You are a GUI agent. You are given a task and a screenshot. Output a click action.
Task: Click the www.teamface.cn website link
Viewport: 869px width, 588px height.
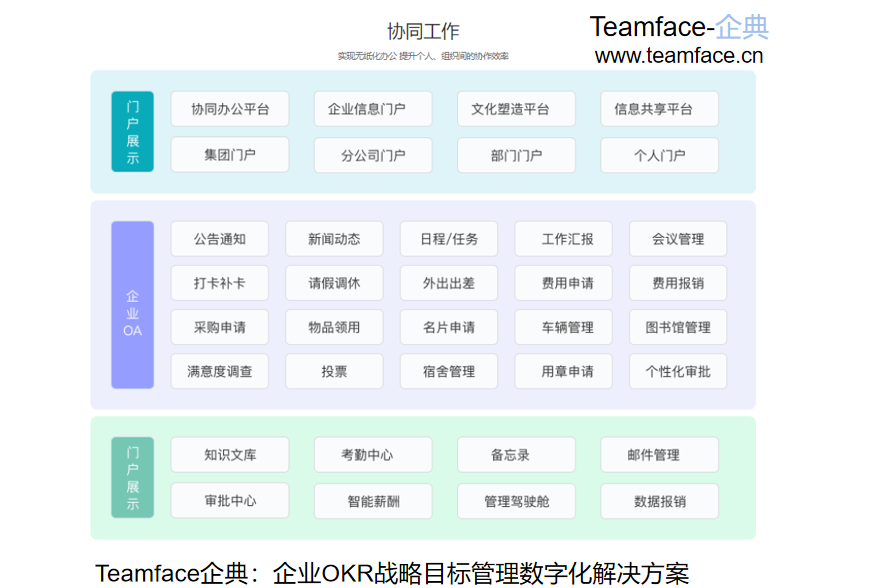678,56
